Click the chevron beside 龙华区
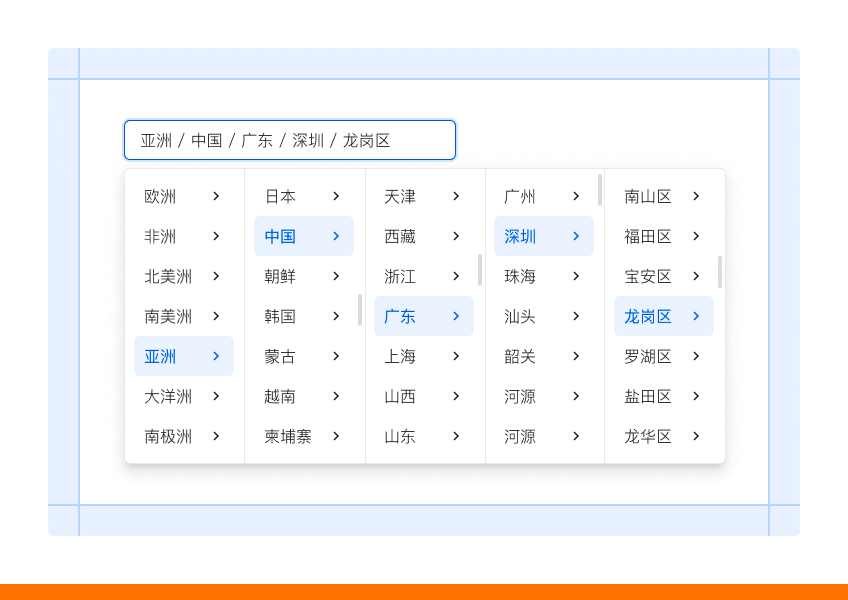Screen dimensions: 848x600 point(696,436)
